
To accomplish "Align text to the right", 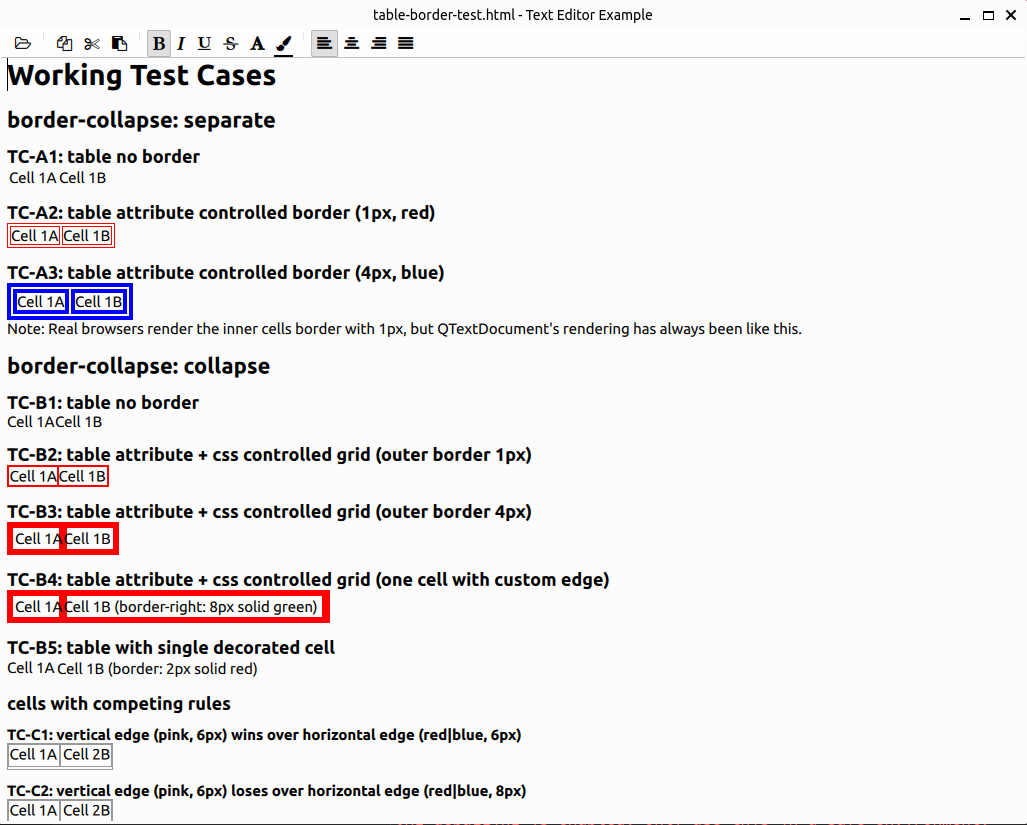I will point(379,43).
